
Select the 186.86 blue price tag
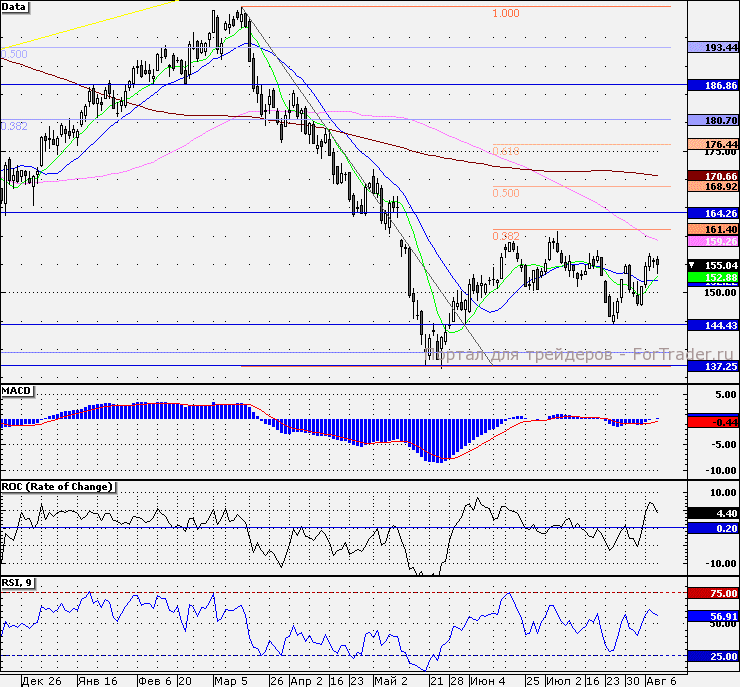(x=713, y=87)
